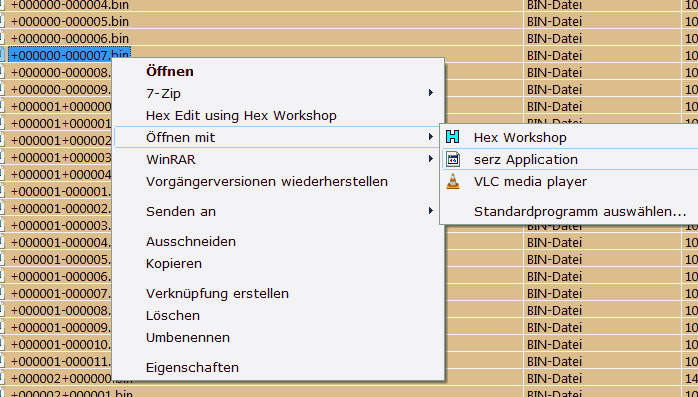Select Öffnen in the context menu
Image resolution: width=698 pixels, height=397 pixels.
tap(170, 71)
